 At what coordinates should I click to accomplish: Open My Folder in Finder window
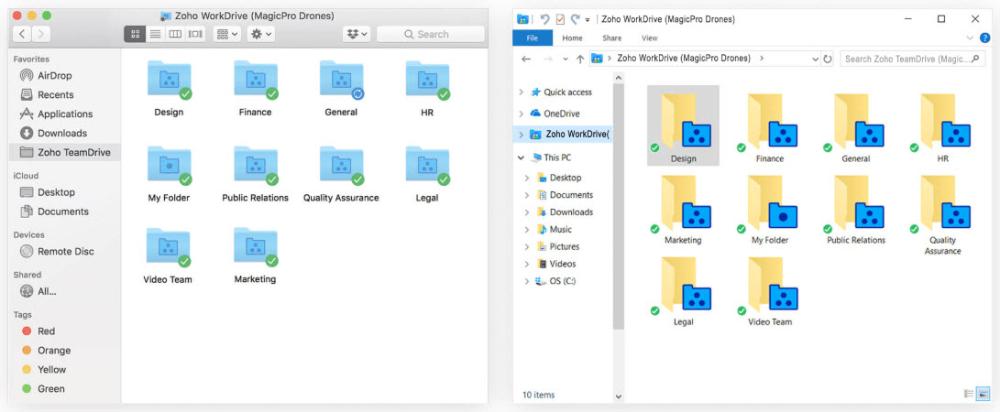click(x=169, y=166)
